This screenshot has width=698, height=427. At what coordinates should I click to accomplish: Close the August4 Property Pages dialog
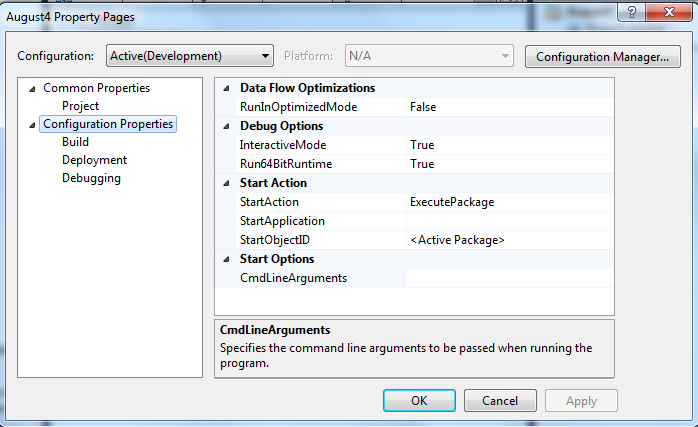pyautogui.click(x=665, y=13)
